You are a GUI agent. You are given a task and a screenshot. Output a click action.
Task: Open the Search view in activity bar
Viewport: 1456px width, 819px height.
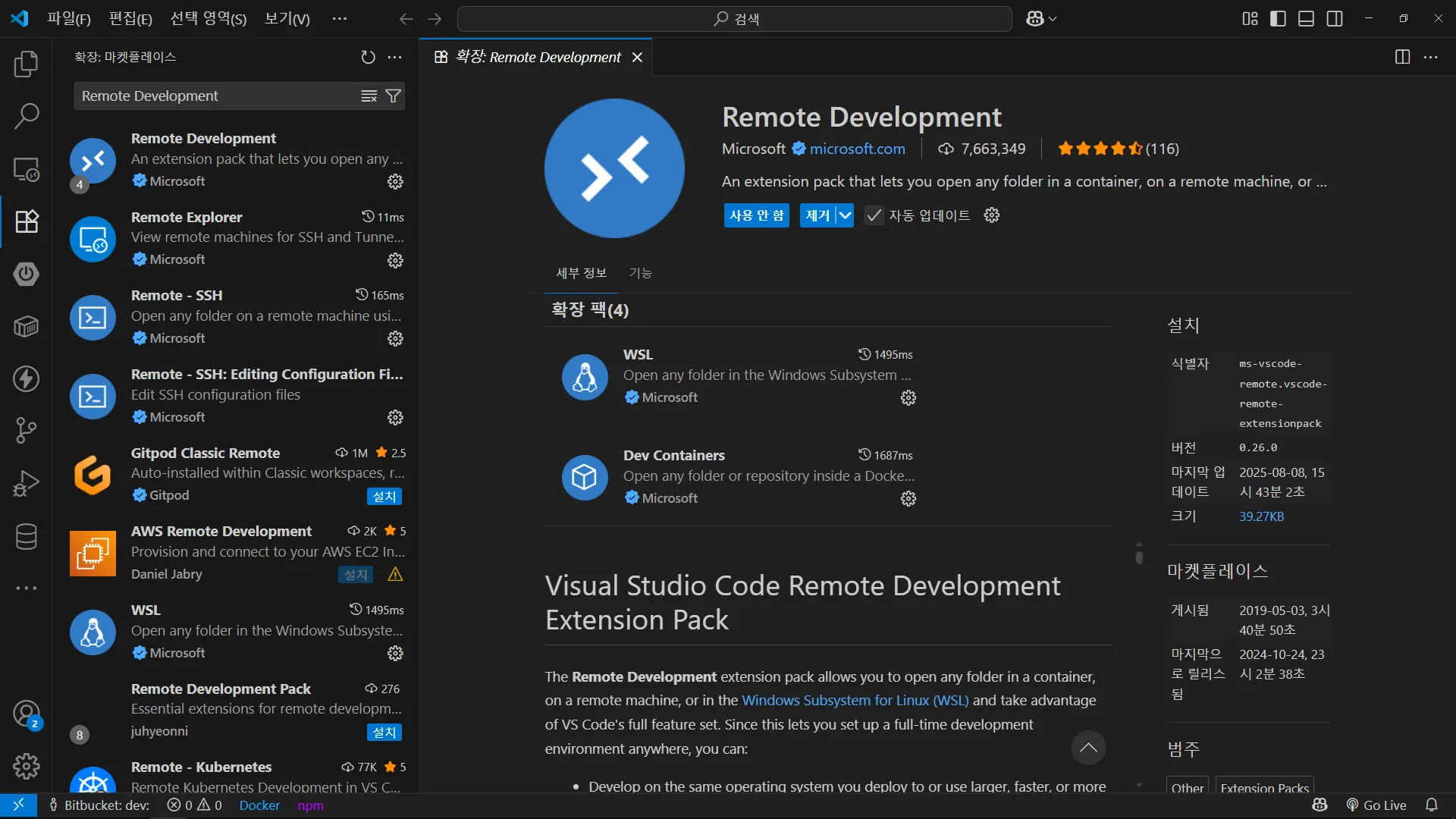point(26,116)
